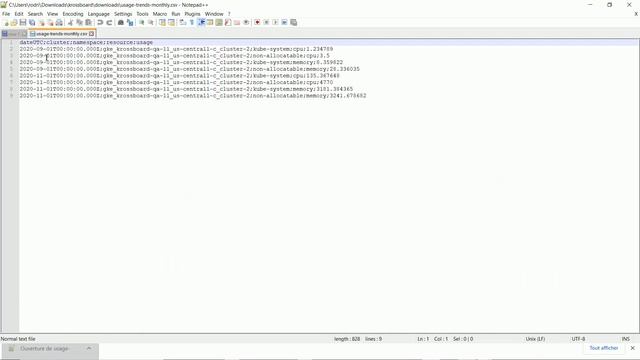Click the Paste toolbar icon

(x=88, y=22)
